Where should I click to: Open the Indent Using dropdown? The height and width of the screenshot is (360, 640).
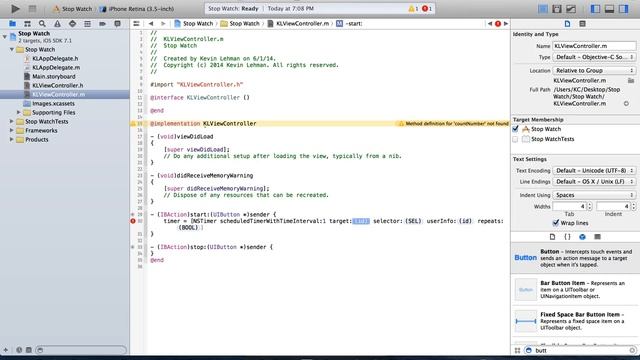(x=594, y=195)
